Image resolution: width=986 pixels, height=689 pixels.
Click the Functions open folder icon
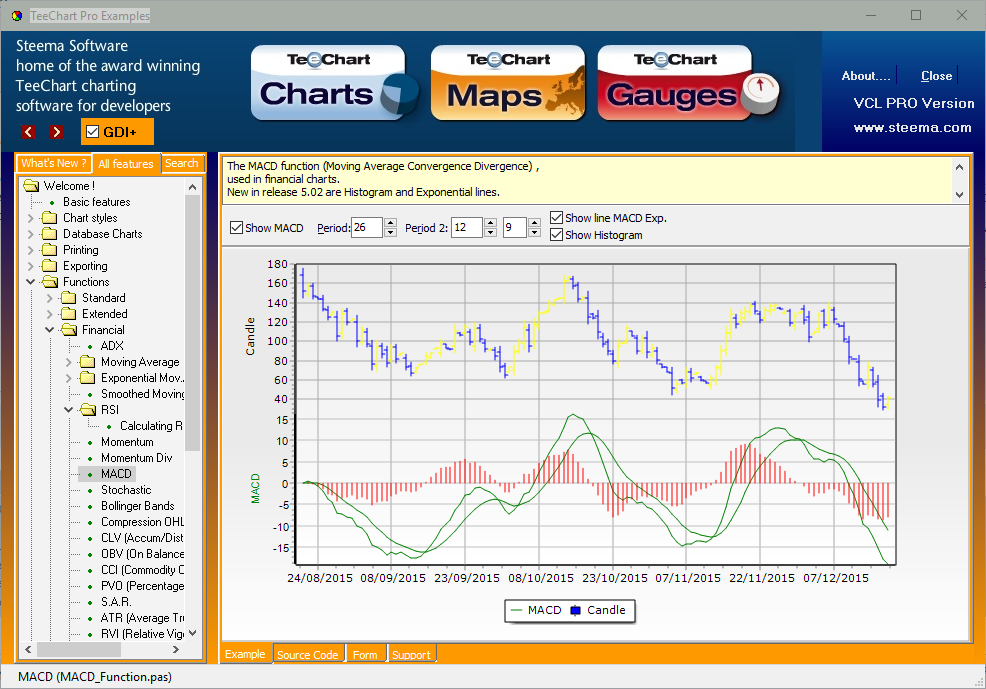pyautogui.click(x=50, y=282)
